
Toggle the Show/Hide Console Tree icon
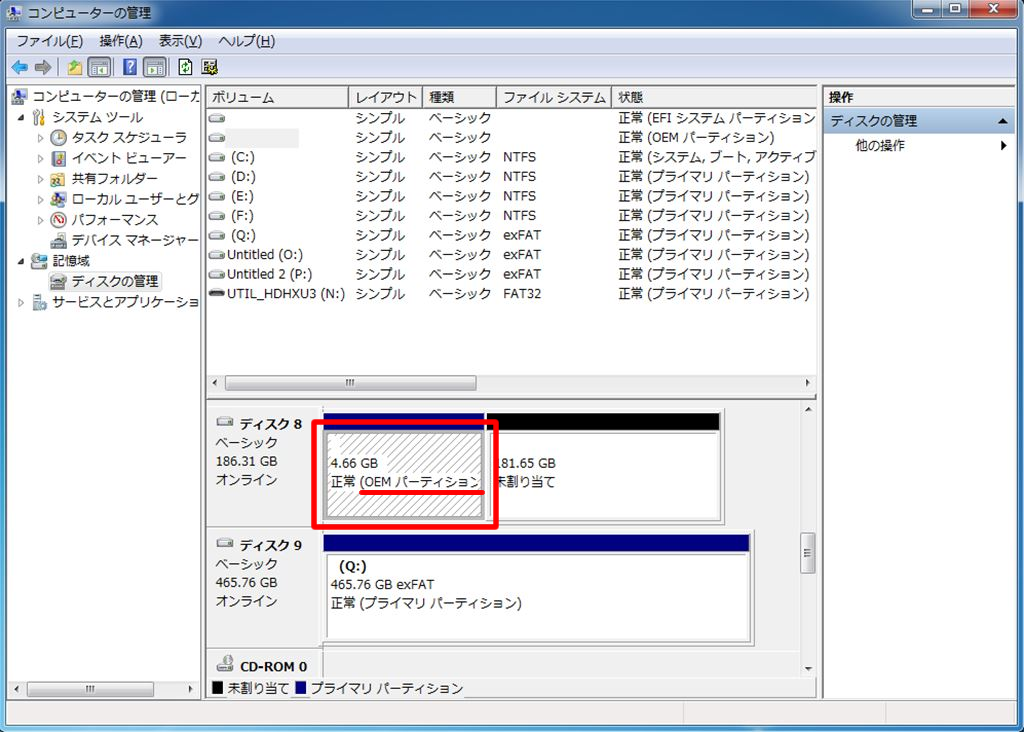(99, 67)
